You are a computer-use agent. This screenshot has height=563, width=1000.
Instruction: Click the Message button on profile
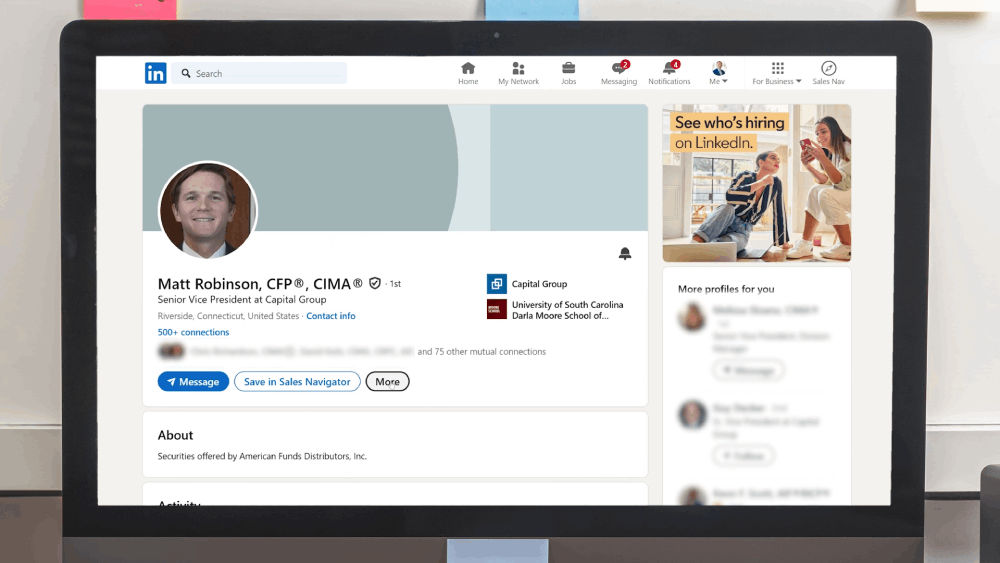[x=193, y=382]
